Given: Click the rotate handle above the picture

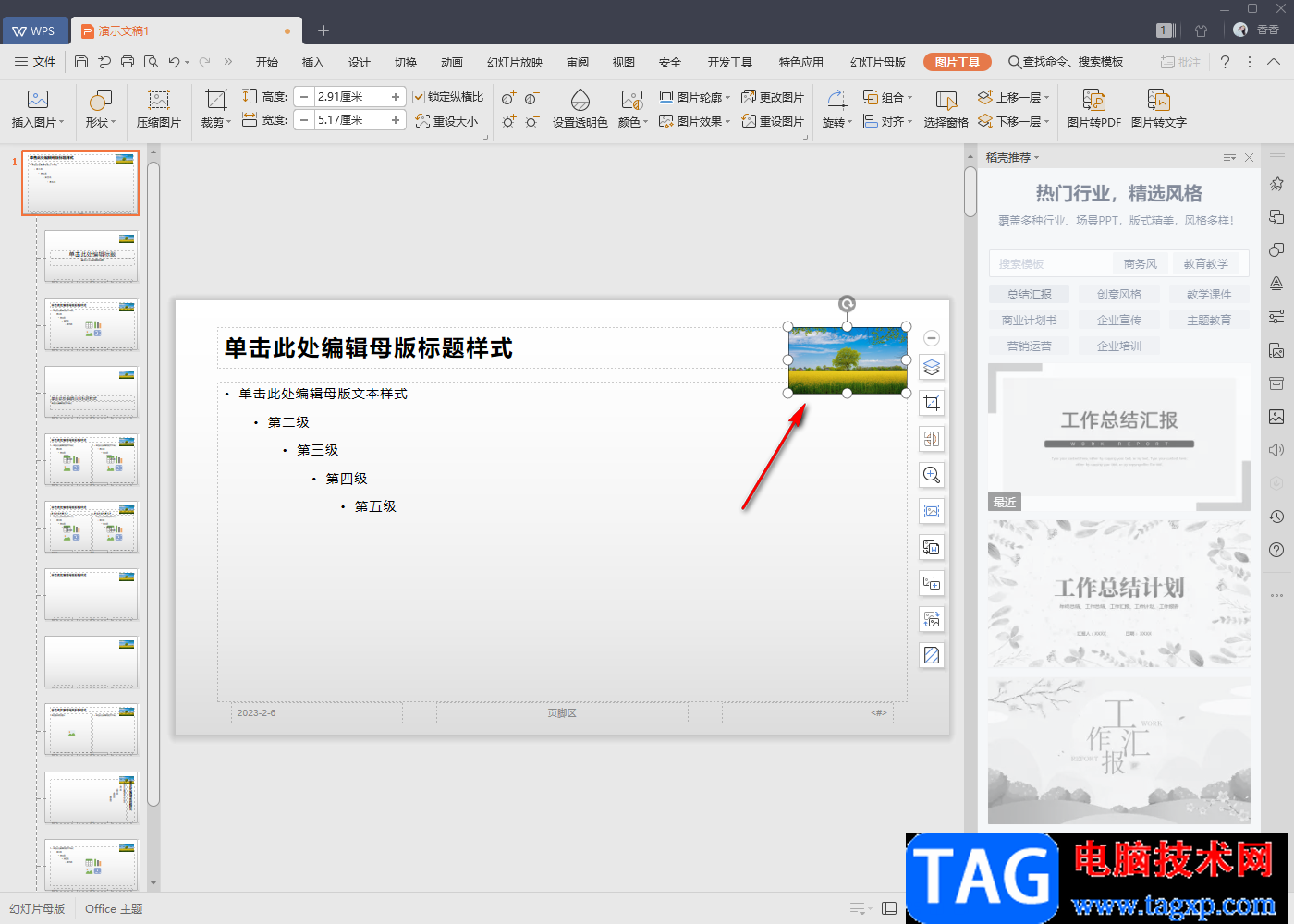Looking at the screenshot, I should [847, 304].
